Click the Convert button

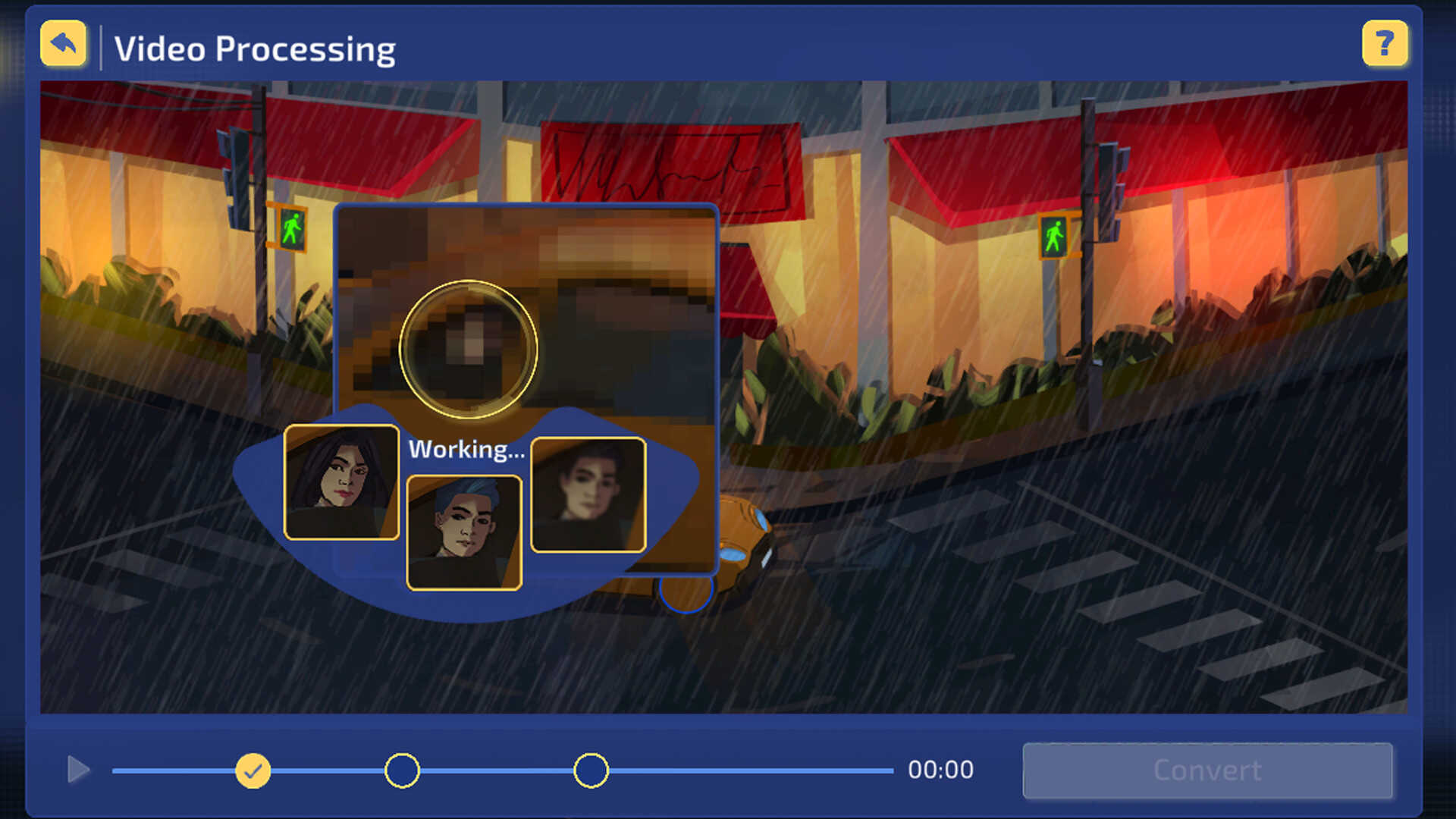pyautogui.click(x=1207, y=769)
